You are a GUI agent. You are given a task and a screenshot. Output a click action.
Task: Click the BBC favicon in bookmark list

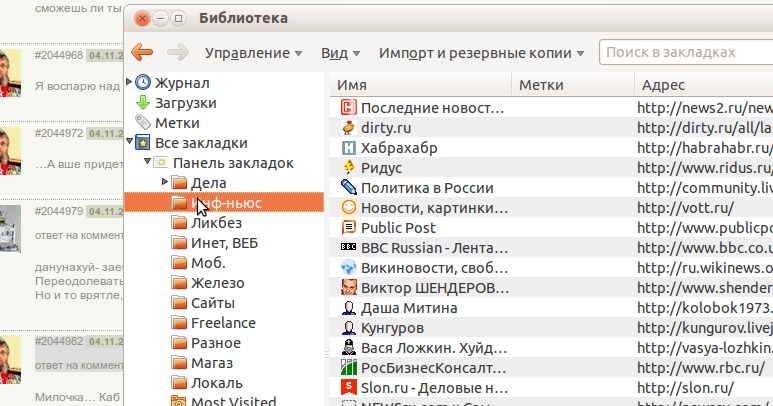pos(349,247)
